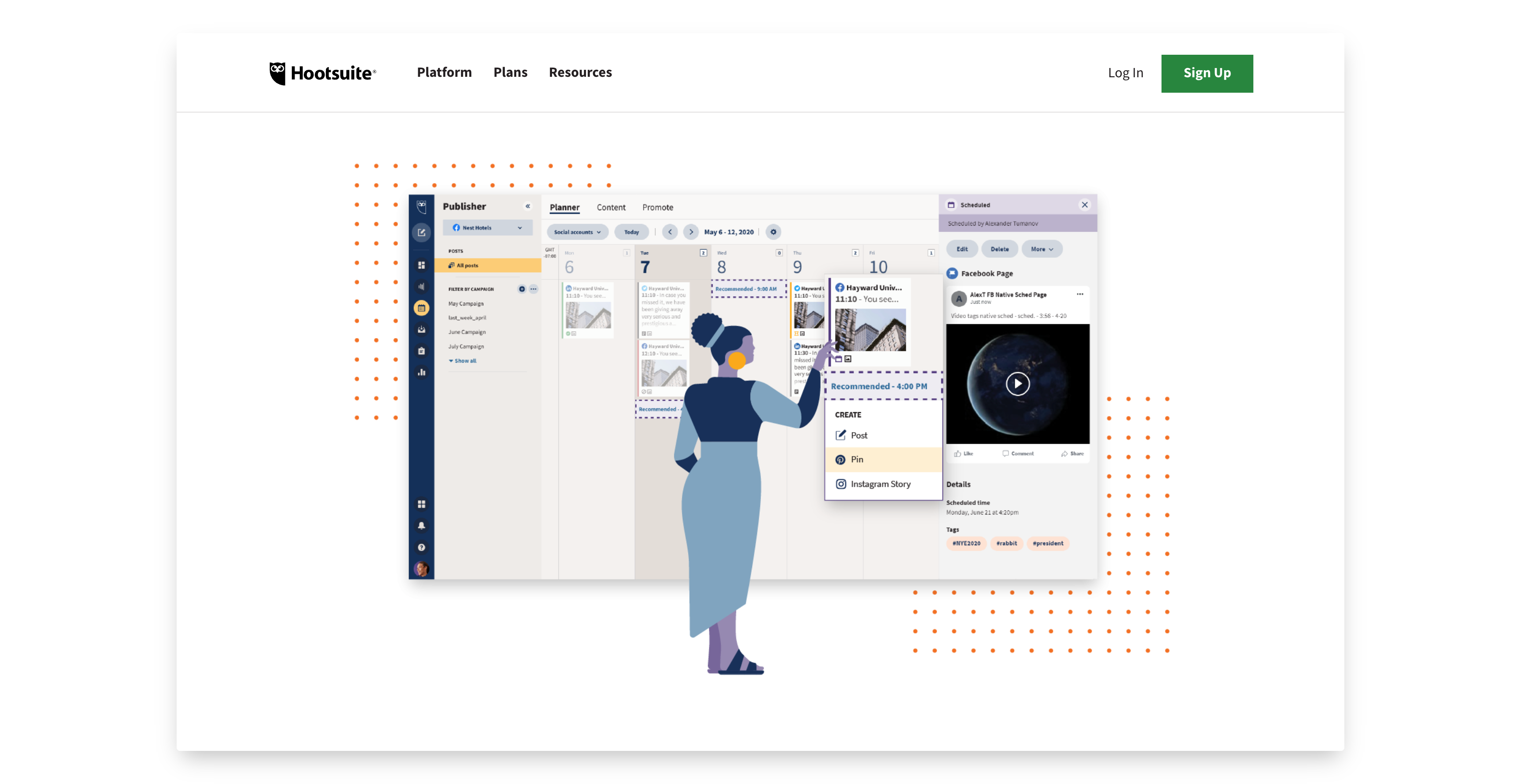The height and width of the screenshot is (784, 1521).
Task: Expand the More actions dropdown
Action: (x=1042, y=249)
